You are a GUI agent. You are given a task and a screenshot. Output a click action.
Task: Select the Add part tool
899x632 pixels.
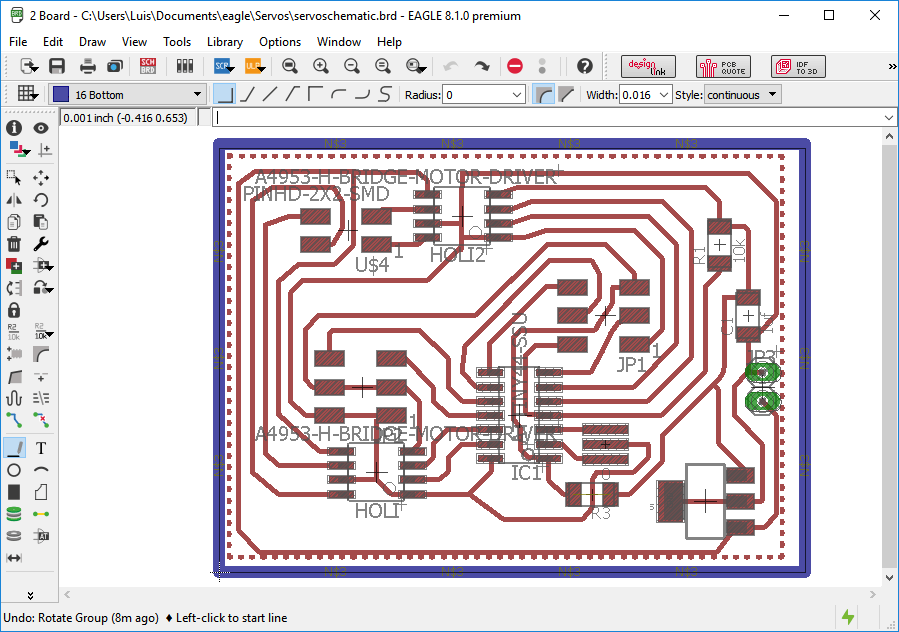click(14, 266)
